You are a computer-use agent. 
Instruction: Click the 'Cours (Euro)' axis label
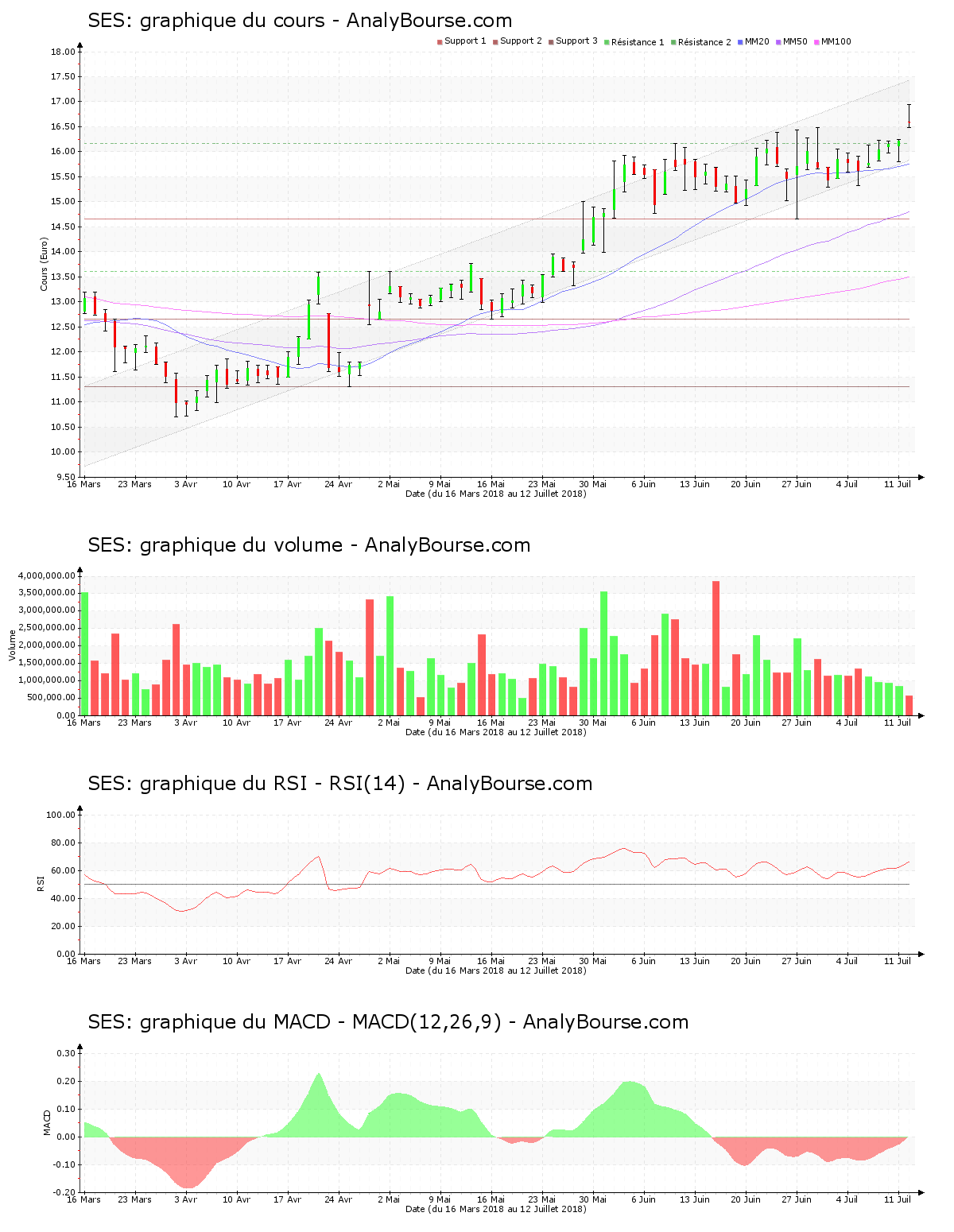45,265
